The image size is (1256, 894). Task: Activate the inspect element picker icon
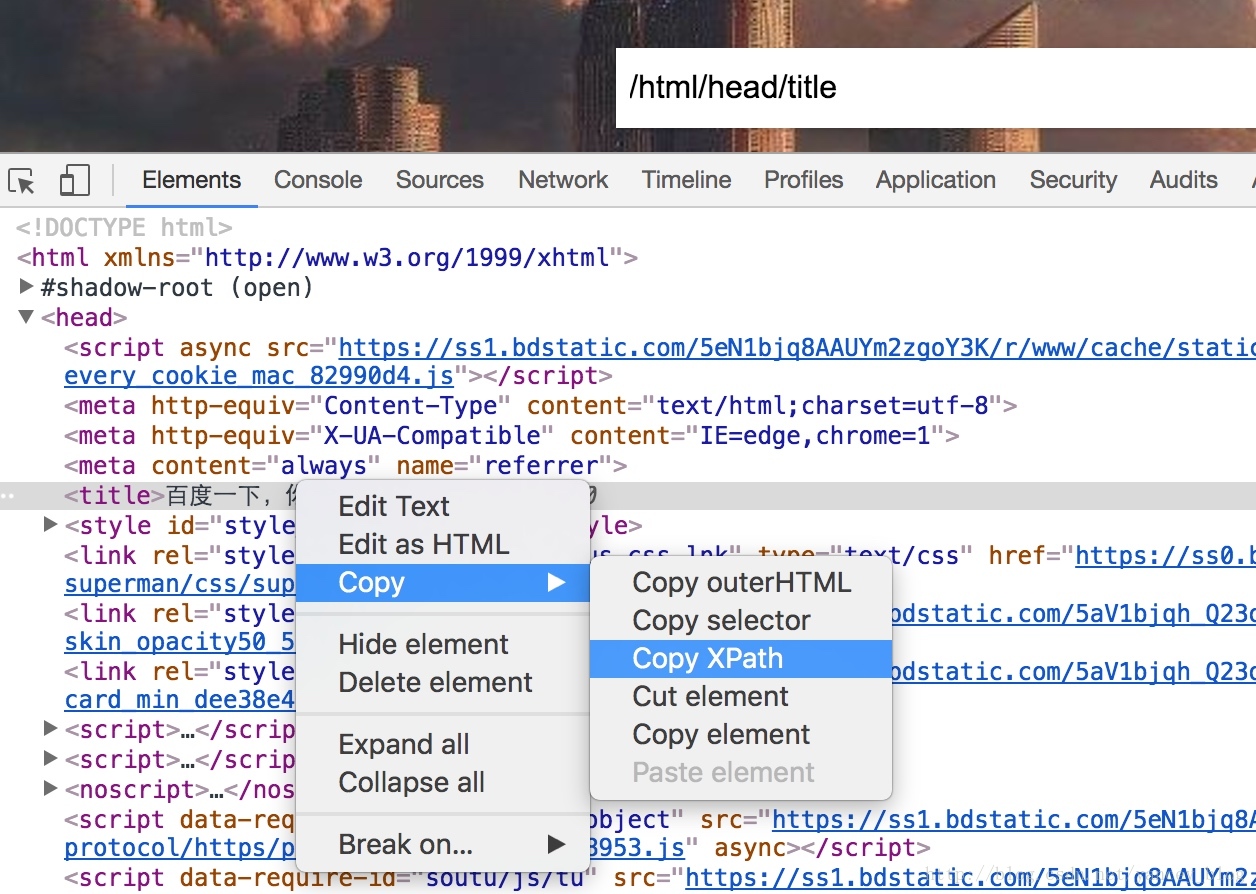[22, 181]
